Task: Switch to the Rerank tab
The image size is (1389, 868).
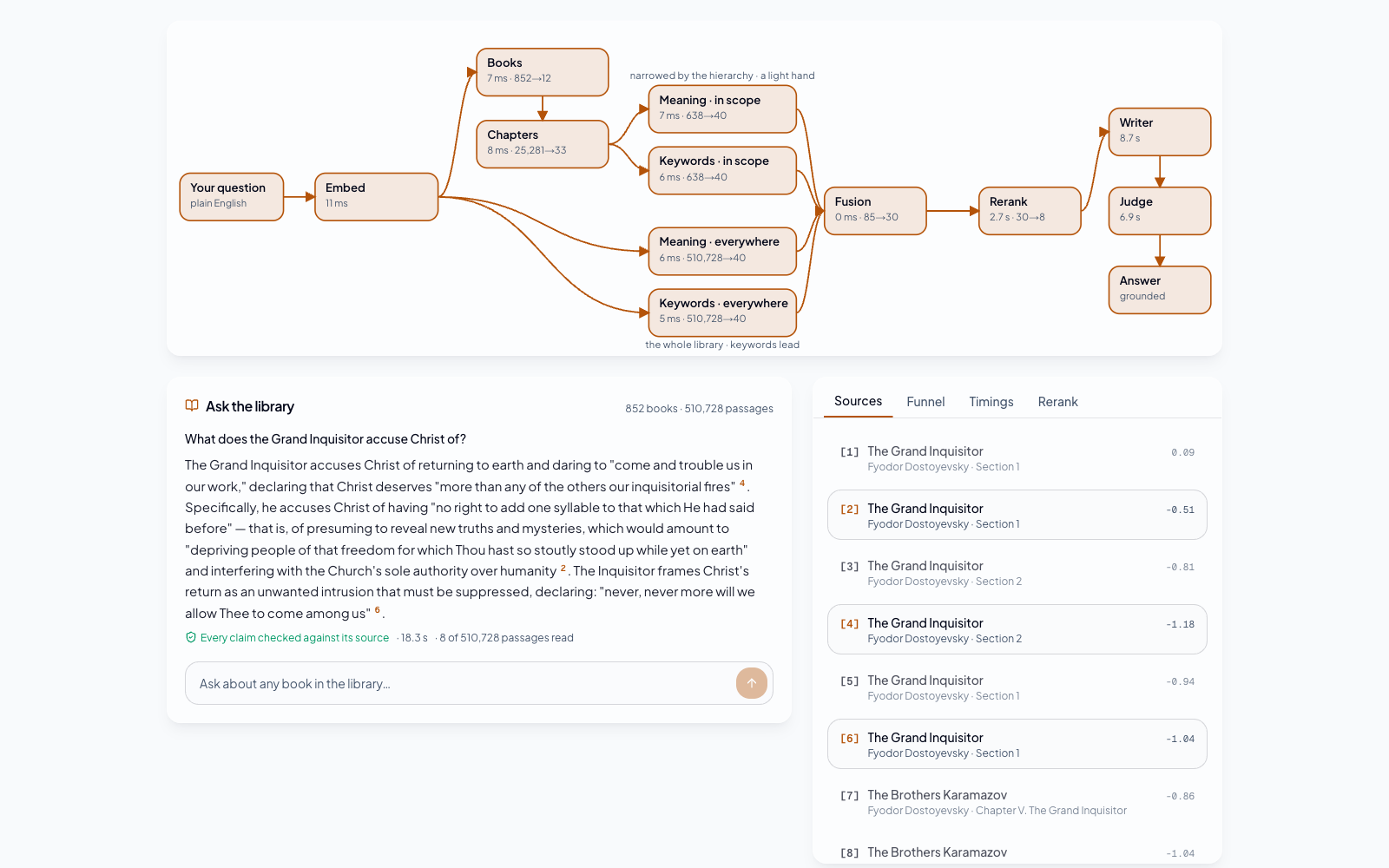Action: point(1057,402)
